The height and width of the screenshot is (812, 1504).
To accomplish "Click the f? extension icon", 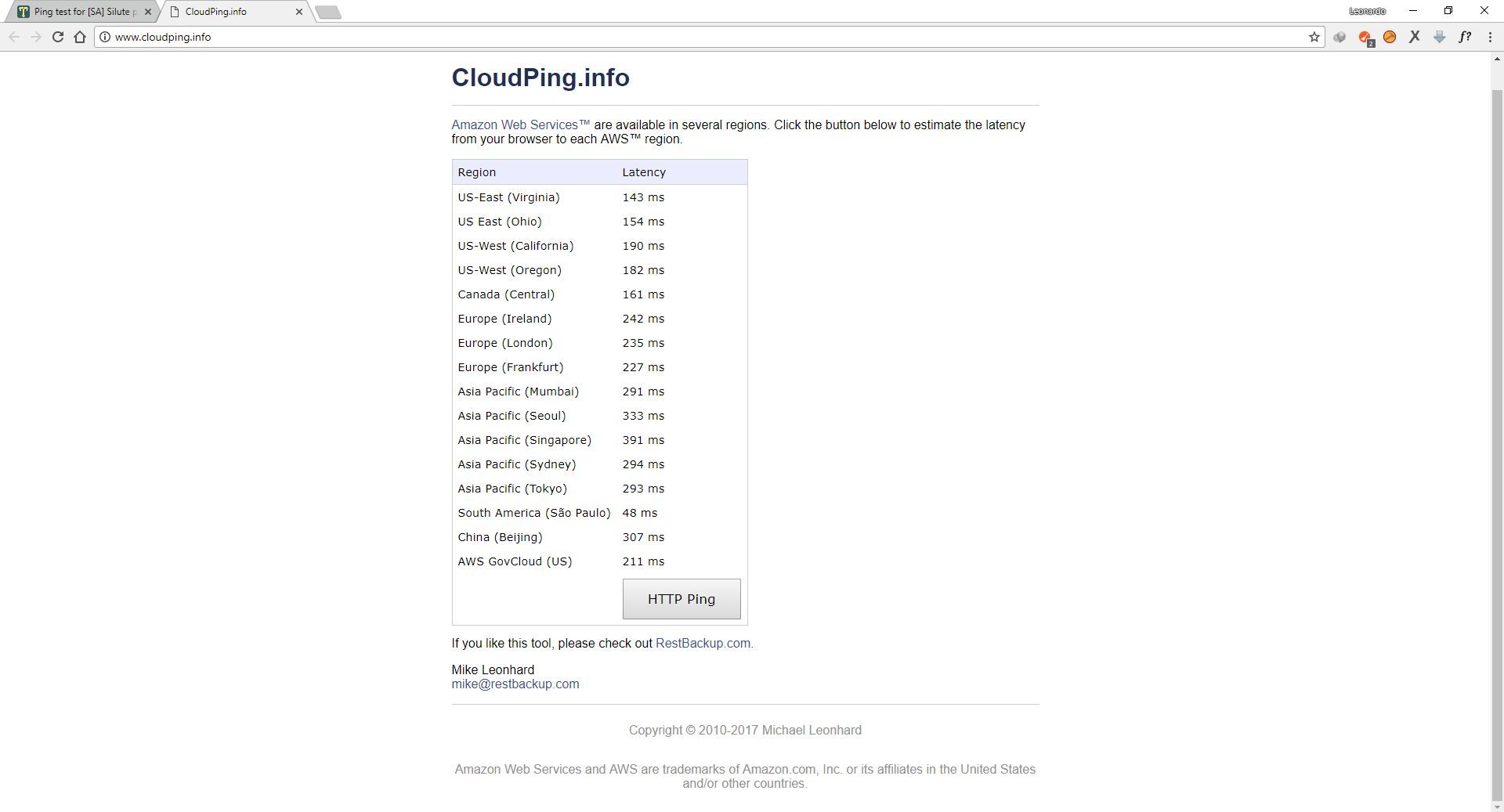I will point(1464,37).
